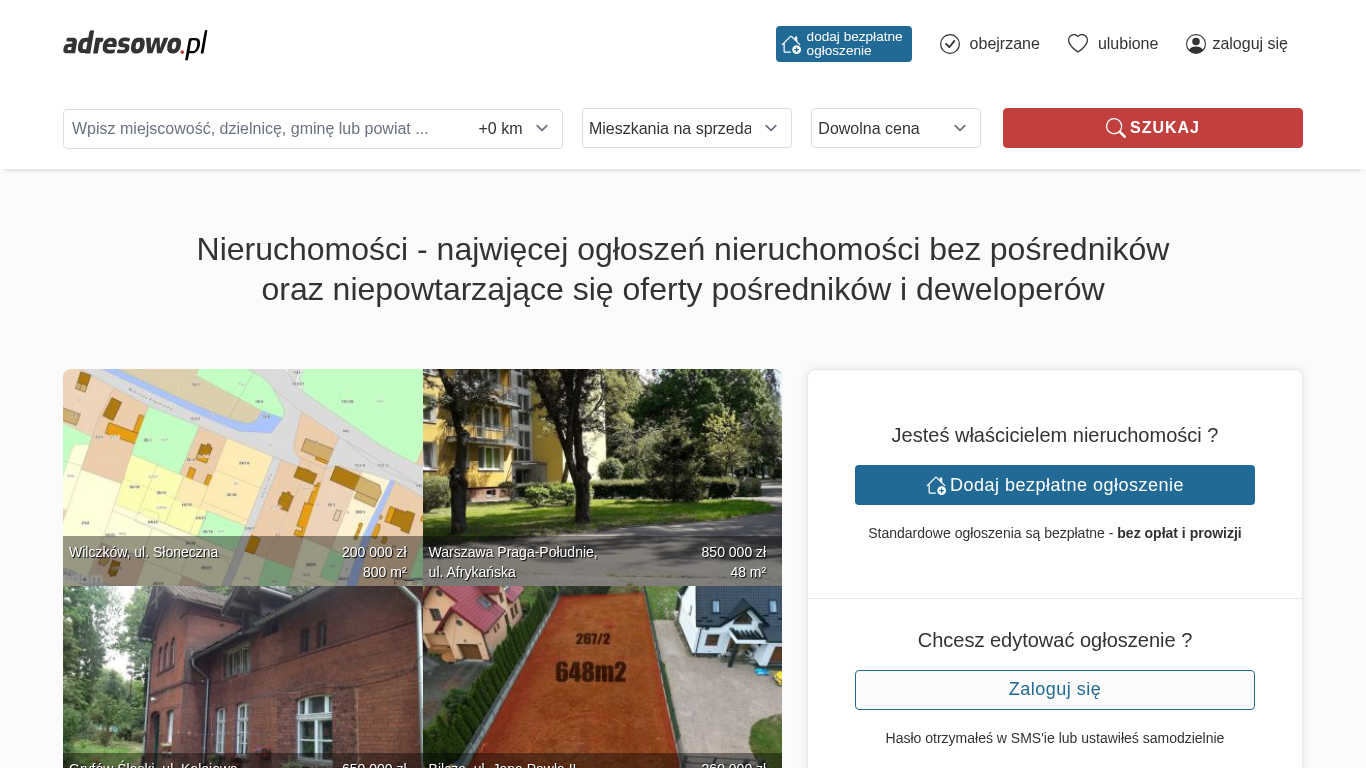
Task: Click the magnifier icon in search button
Action: pos(1115,128)
